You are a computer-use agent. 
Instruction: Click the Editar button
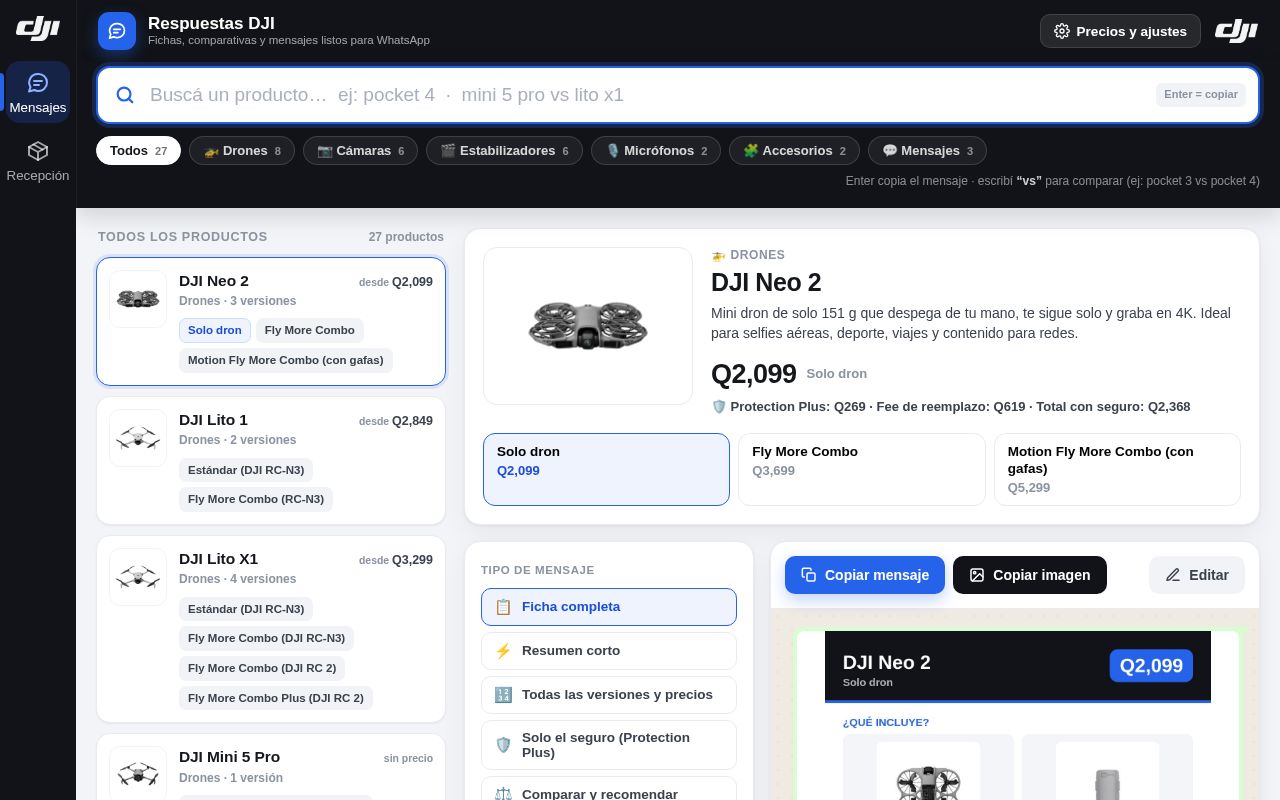click(x=1197, y=575)
